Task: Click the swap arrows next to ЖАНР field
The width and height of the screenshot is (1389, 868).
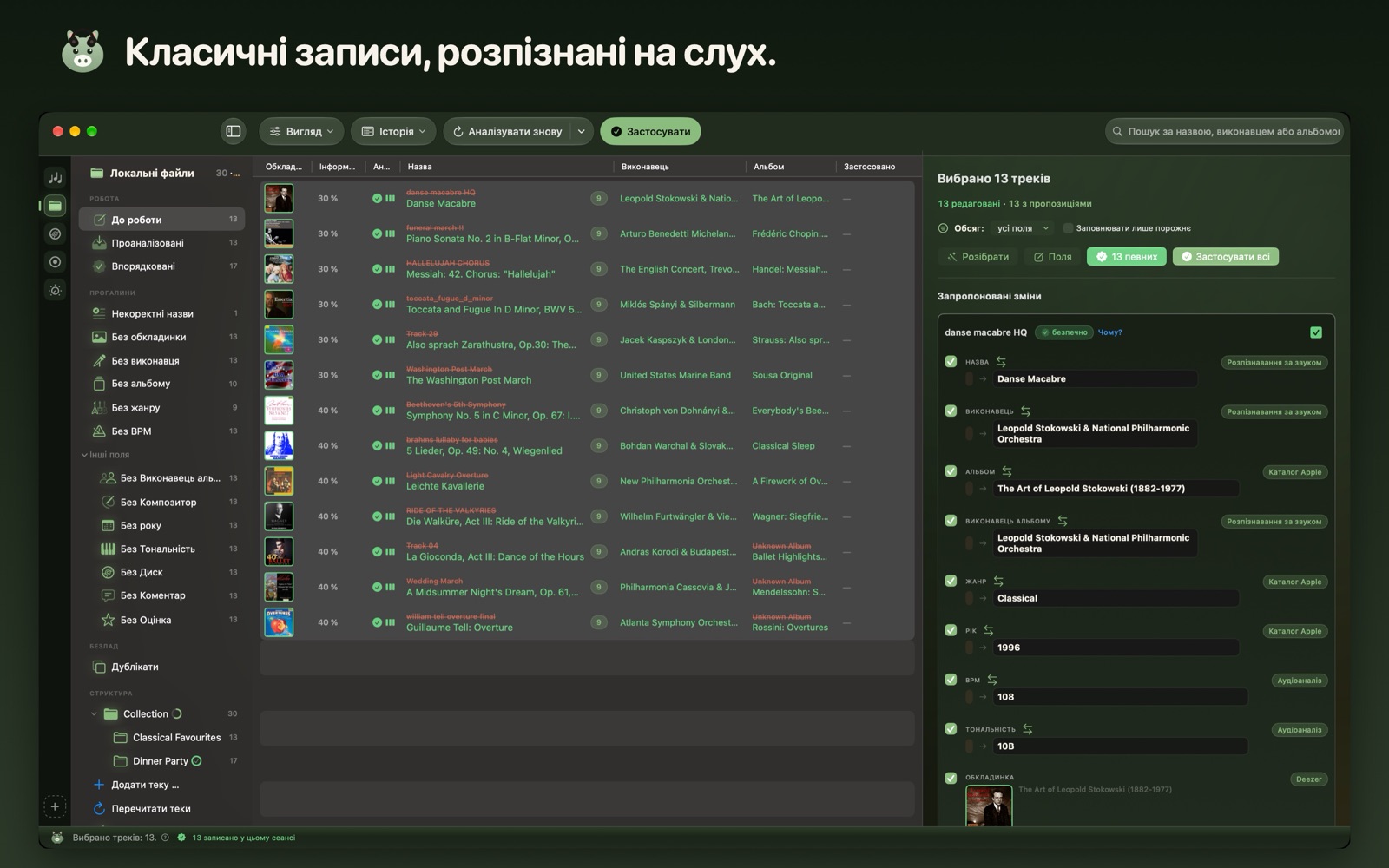Action: tap(998, 582)
